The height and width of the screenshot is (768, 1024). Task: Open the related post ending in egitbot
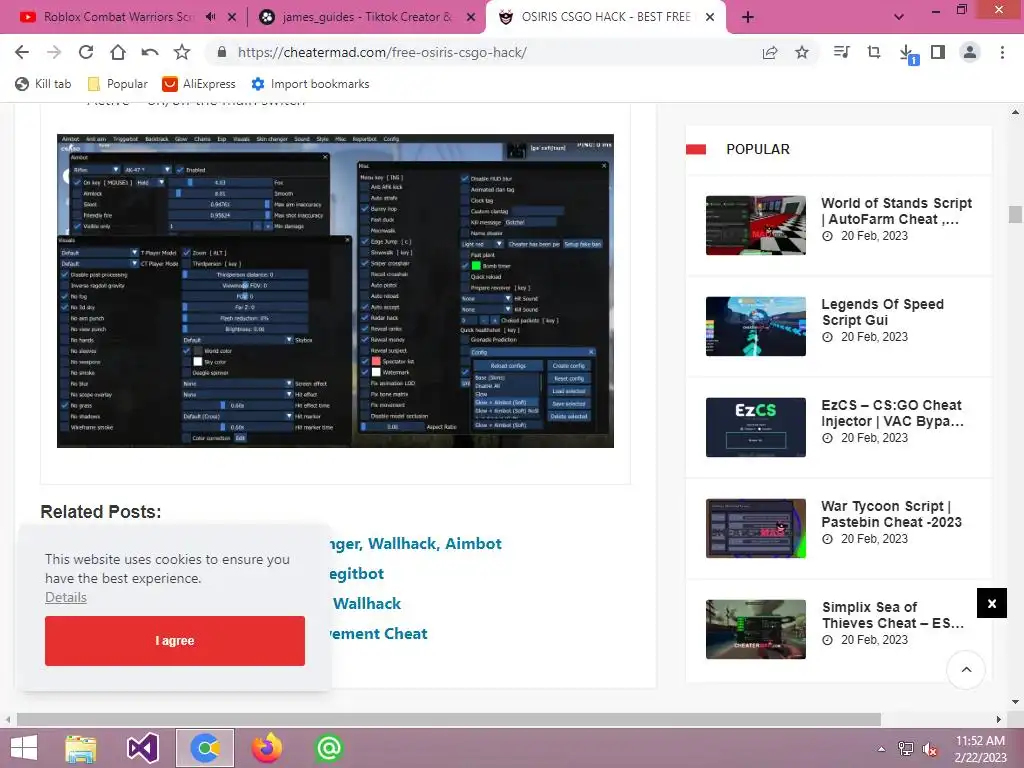coord(357,573)
